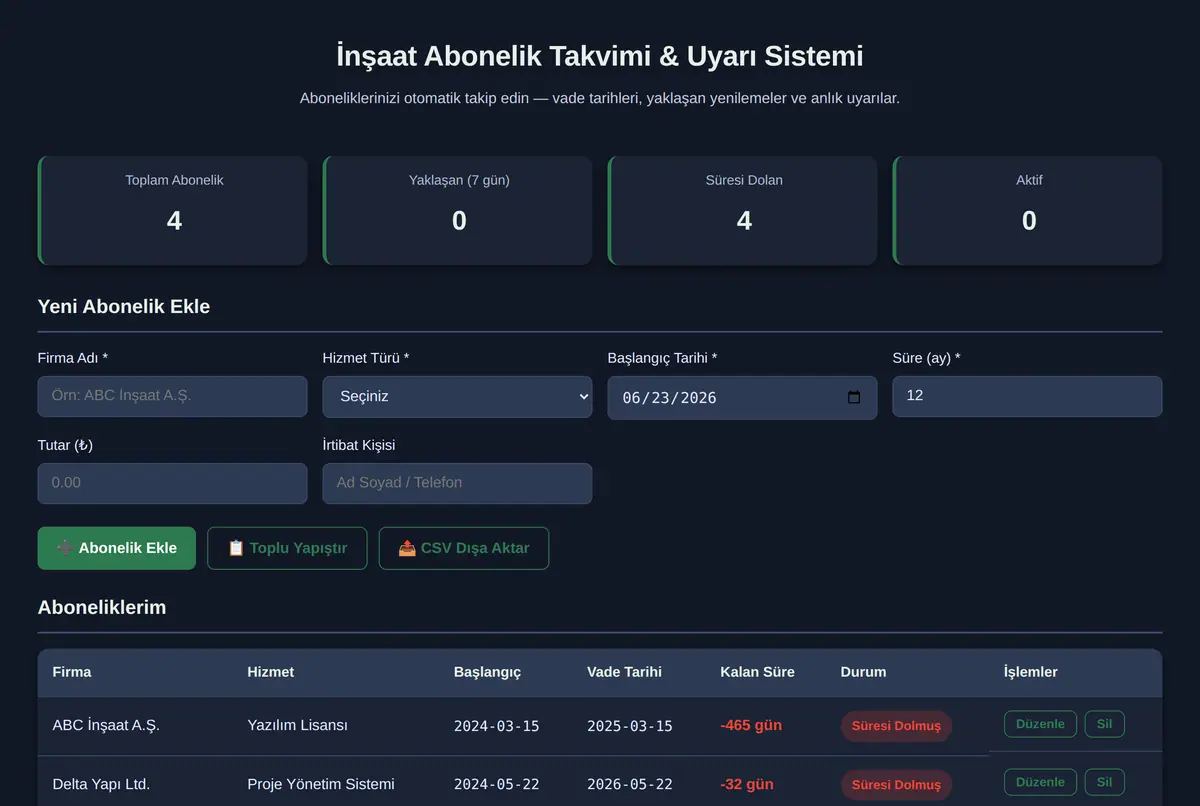This screenshot has width=1200, height=806.
Task: Click the Durum column header
Action: [863, 672]
